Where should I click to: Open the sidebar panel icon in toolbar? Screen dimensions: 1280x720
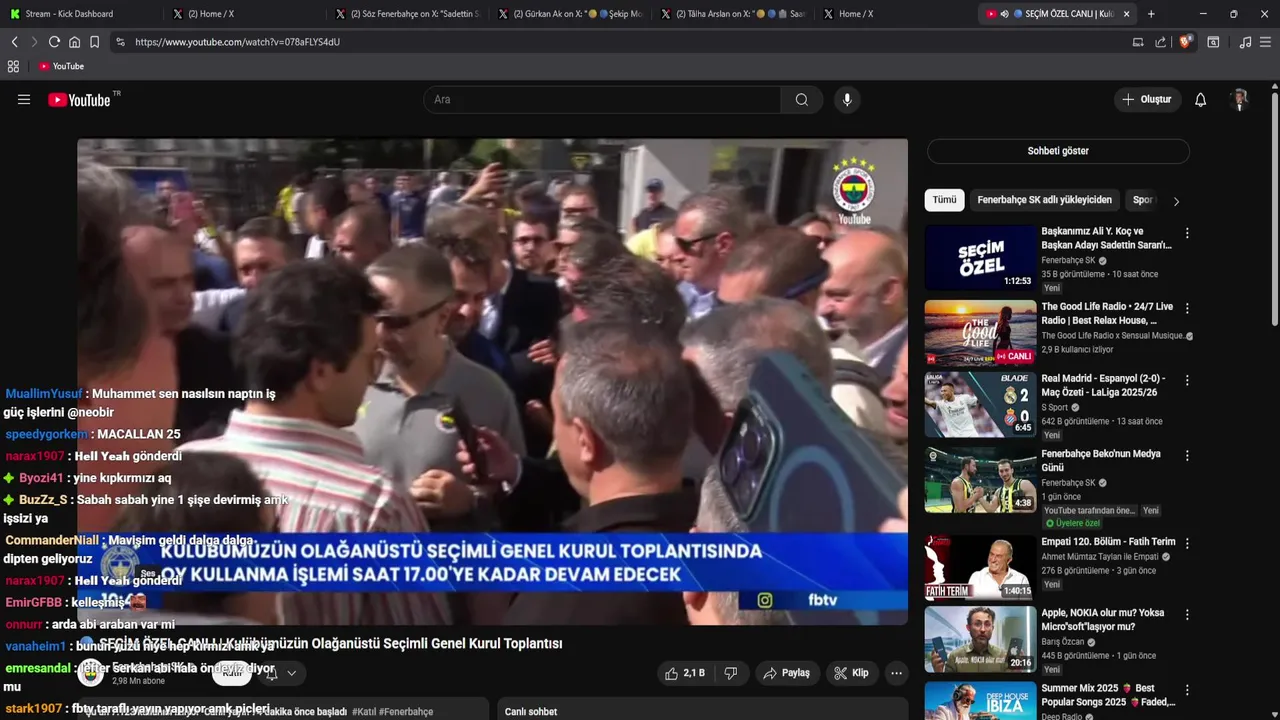[1213, 42]
